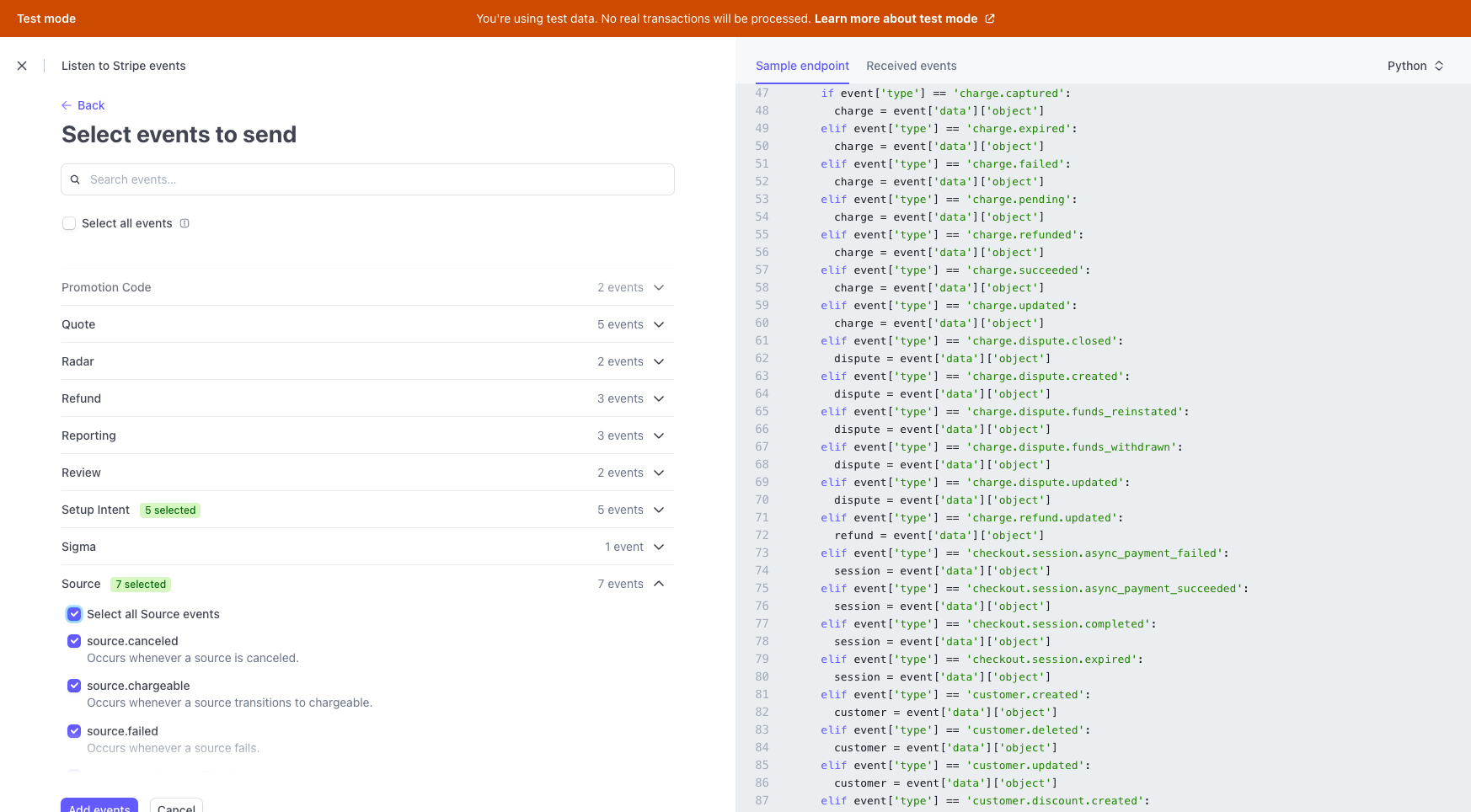Uncheck the source.chargeable checkbox

click(x=74, y=686)
